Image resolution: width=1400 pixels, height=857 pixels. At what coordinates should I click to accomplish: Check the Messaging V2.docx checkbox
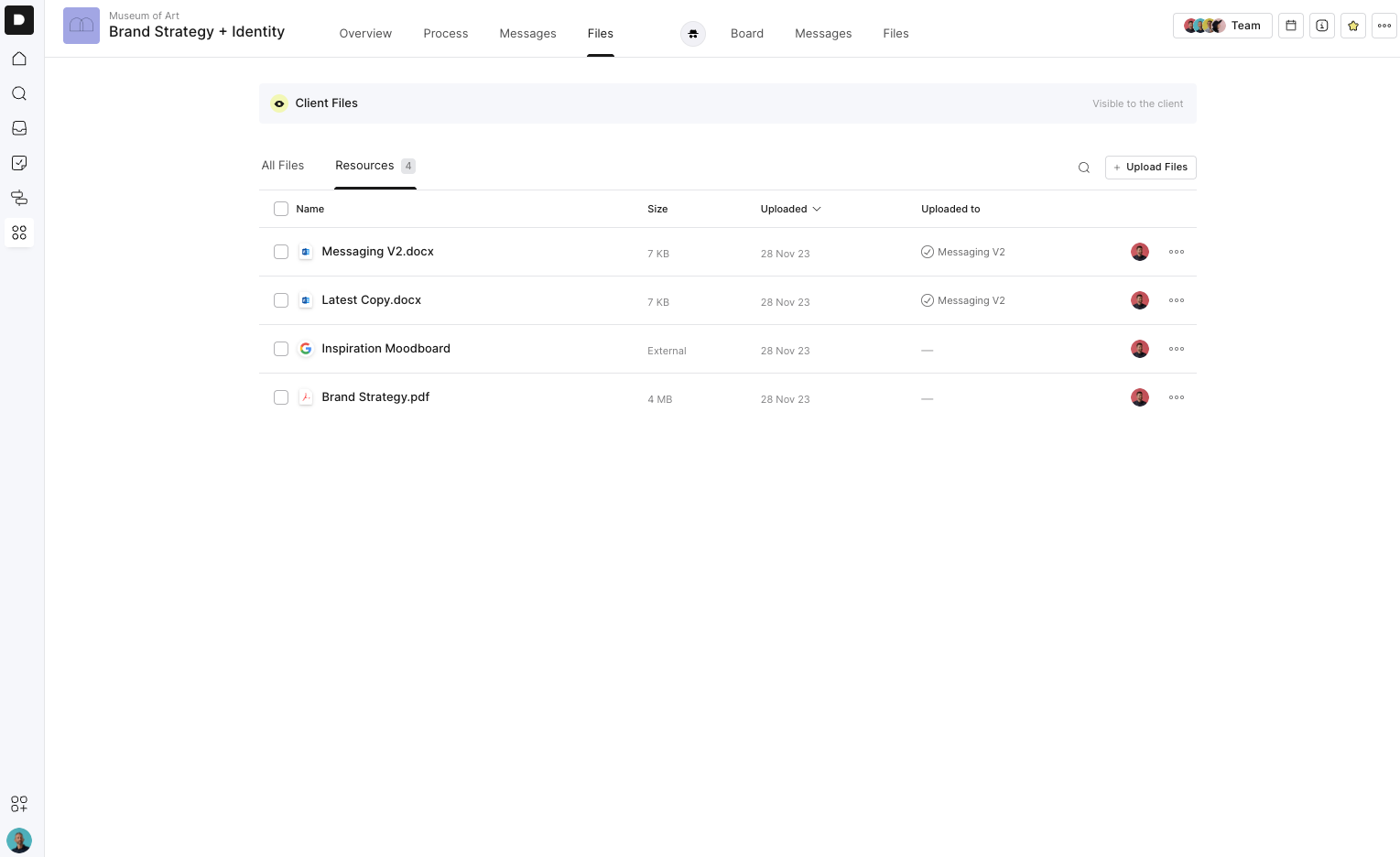[x=281, y=252]
